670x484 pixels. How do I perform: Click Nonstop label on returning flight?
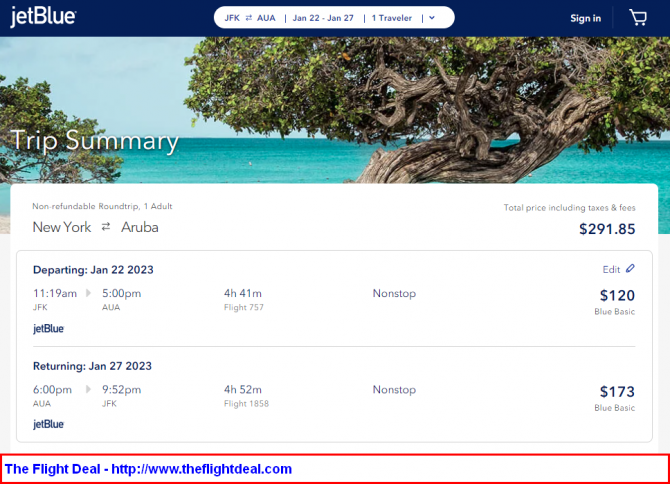pos(394,390)
